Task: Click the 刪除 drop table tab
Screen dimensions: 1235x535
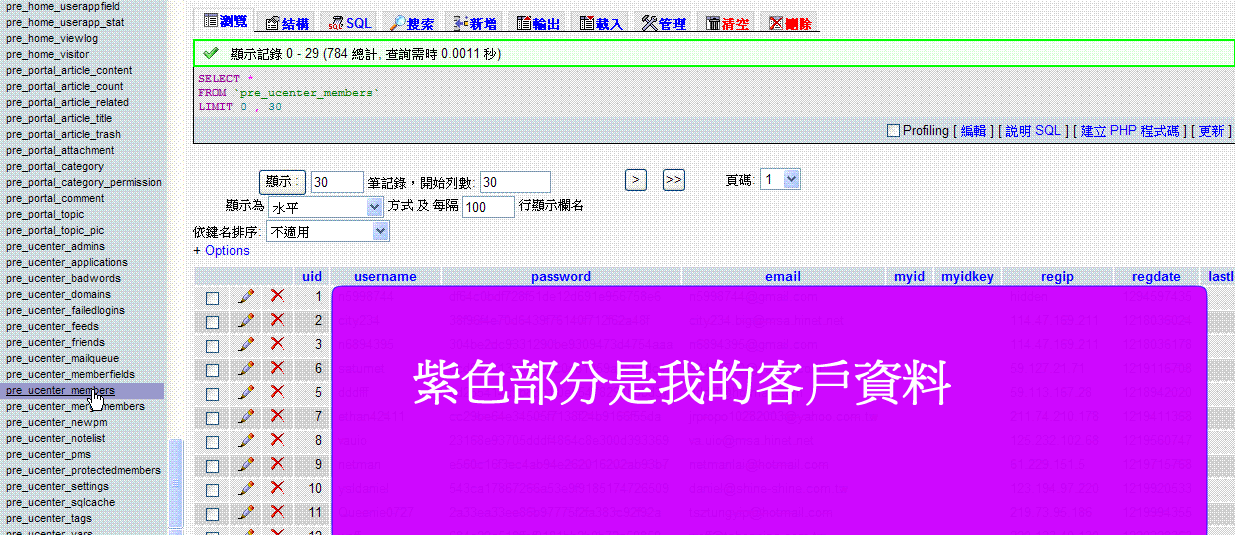Action: pyautogui.click(x=790, y=23)
